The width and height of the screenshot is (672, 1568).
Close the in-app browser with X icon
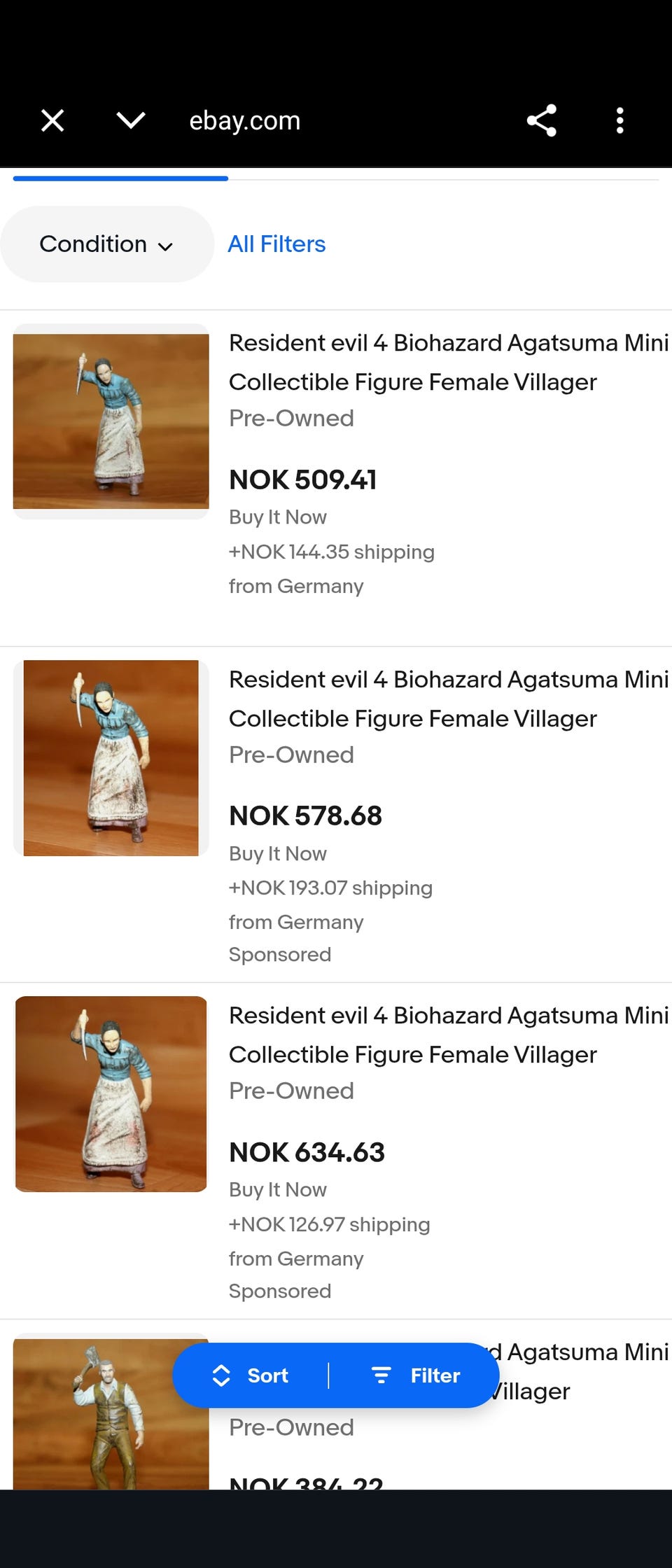pos(52,120)
